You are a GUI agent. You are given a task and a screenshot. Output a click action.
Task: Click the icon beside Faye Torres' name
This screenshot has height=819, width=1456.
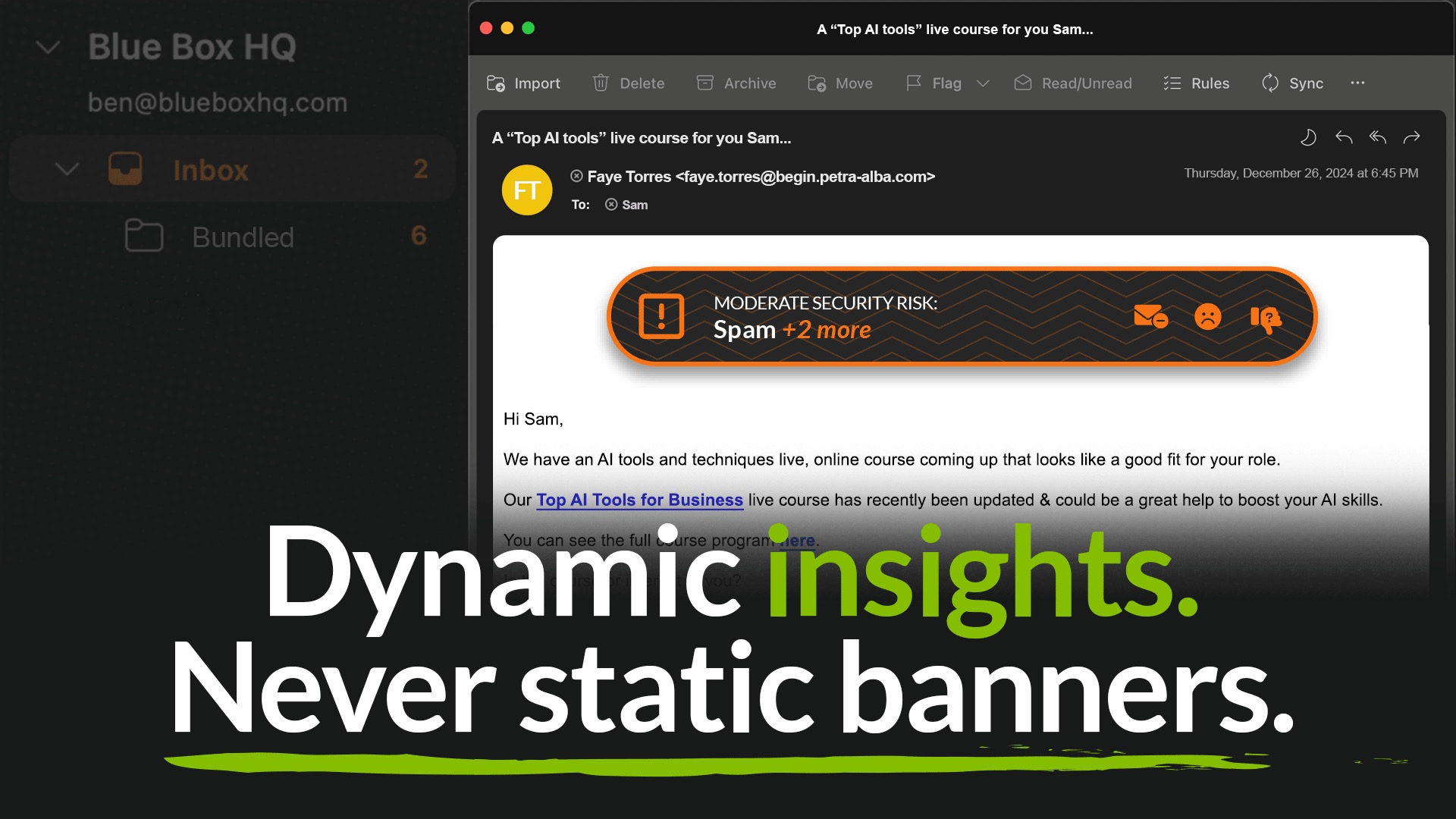576,176
